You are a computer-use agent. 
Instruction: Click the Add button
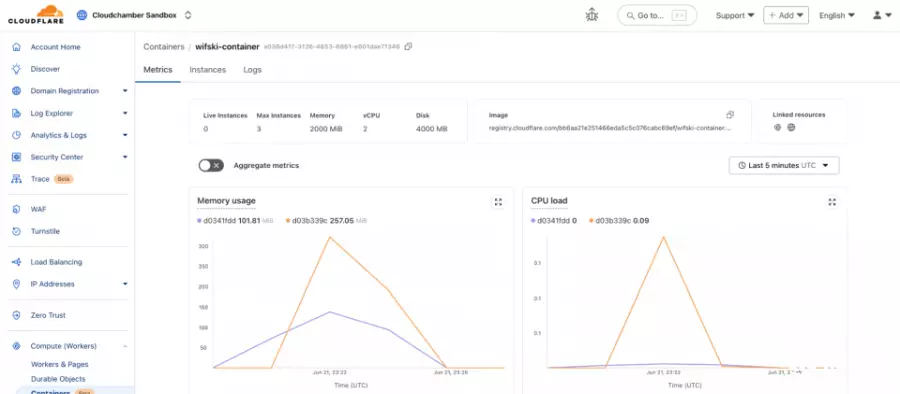pos(786,16)
